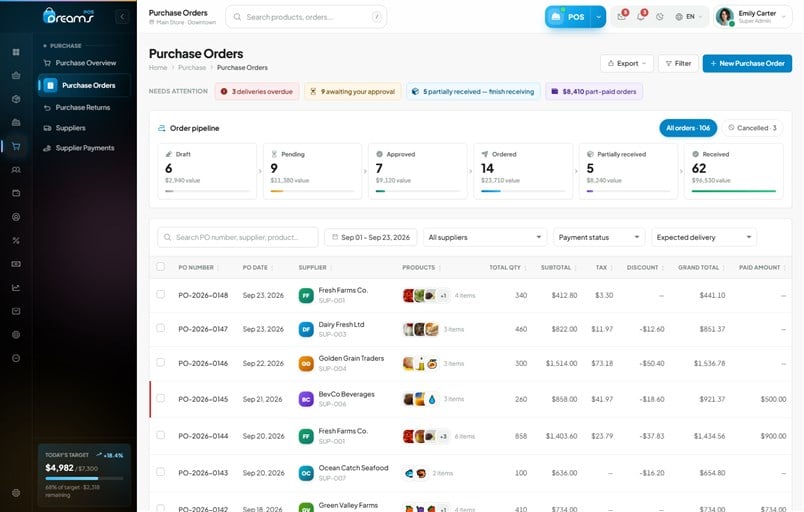The width and height of the screenshot is (804, 512).
Task: Open the Export dropdown button
Action: tap(627, 64)
